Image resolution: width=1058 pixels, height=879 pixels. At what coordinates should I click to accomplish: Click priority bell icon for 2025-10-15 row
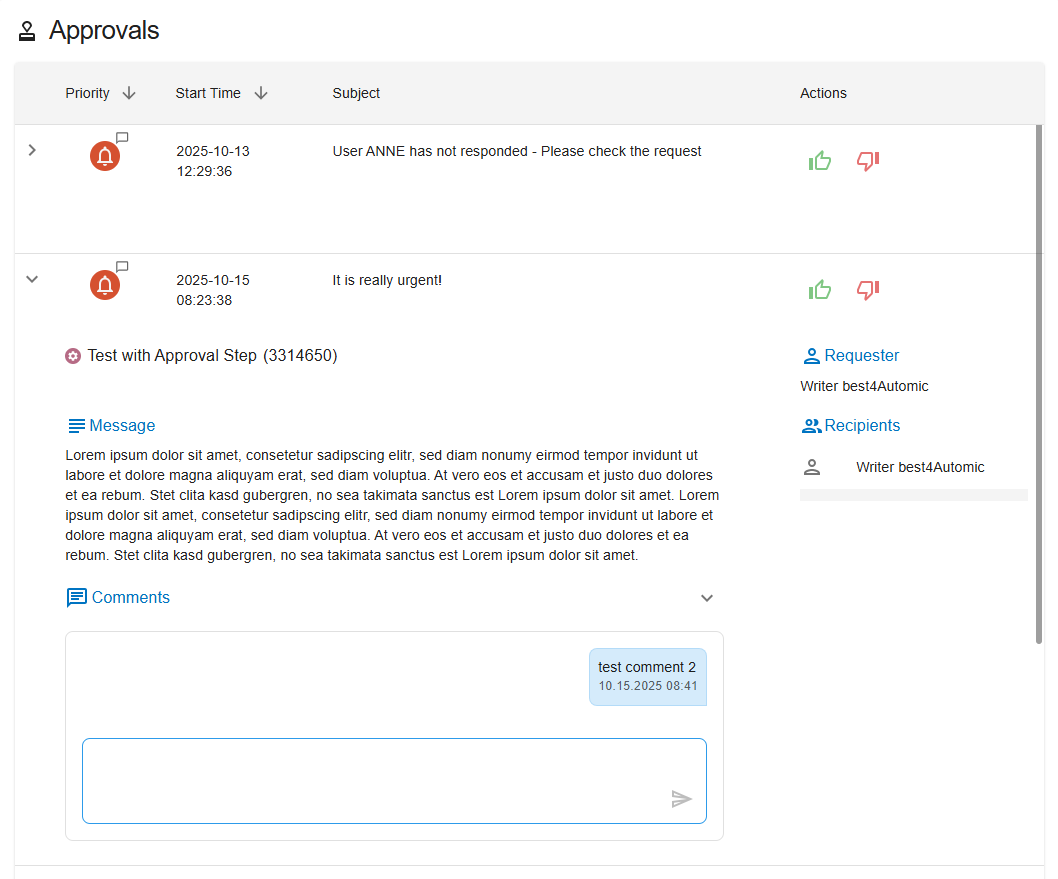(x=105, y=286)
